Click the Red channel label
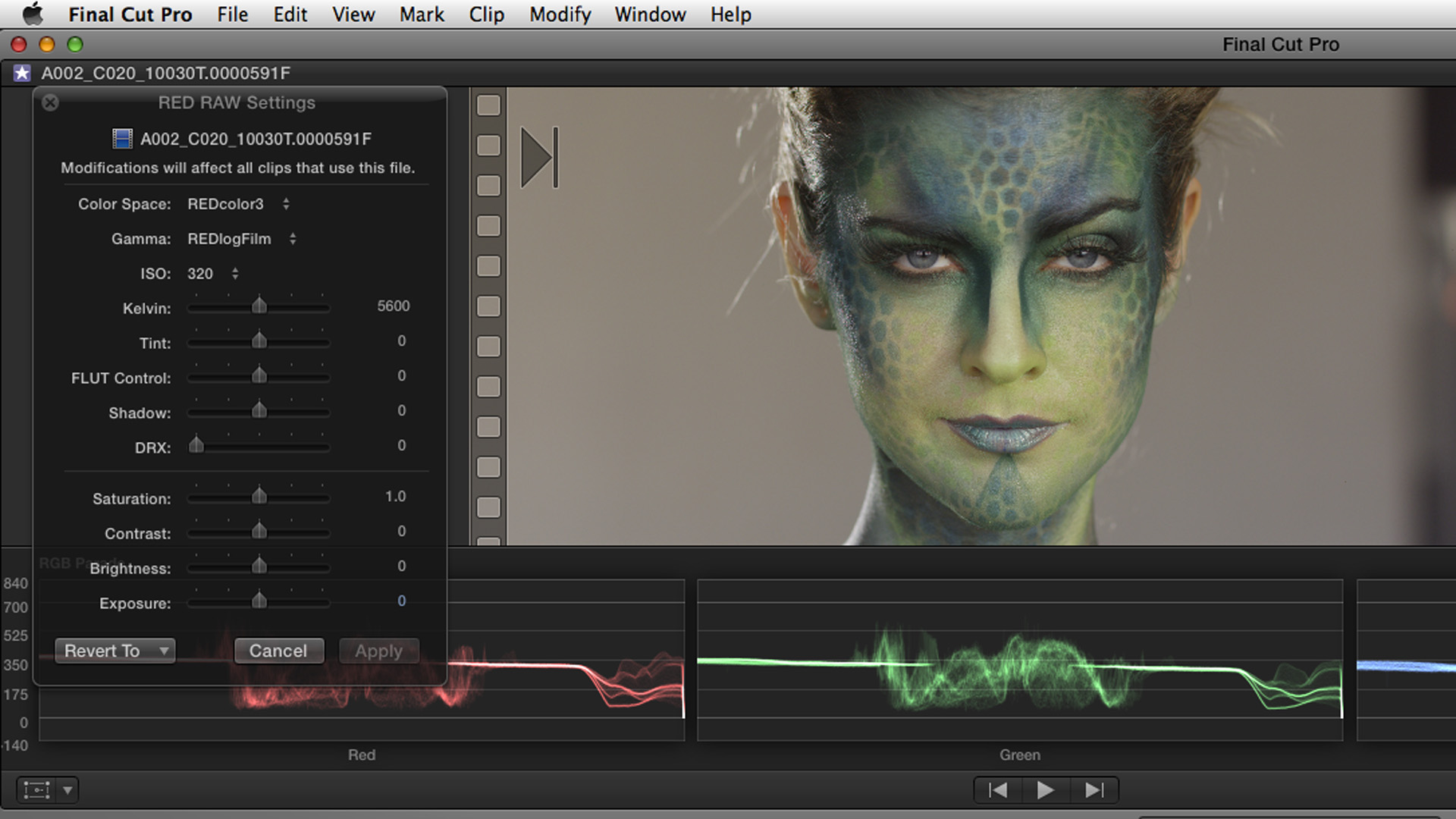 (x=362, y=755)
